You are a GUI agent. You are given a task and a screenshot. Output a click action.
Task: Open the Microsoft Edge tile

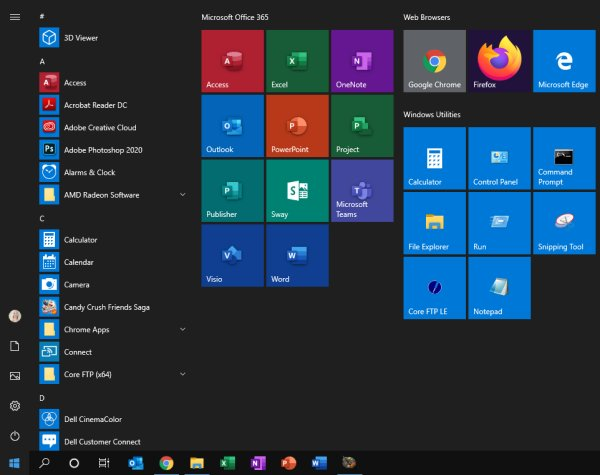pos(564,61)
